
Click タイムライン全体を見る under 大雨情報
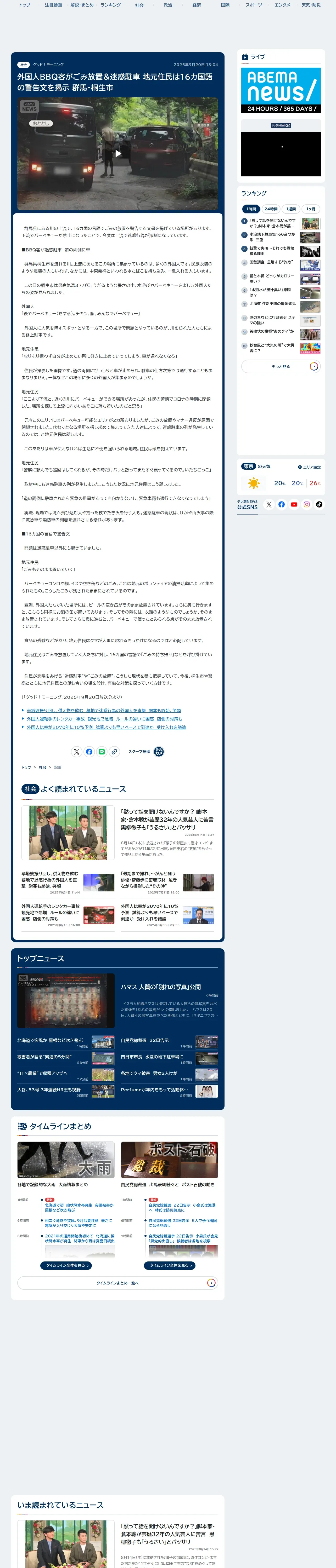coord(66,1265)
